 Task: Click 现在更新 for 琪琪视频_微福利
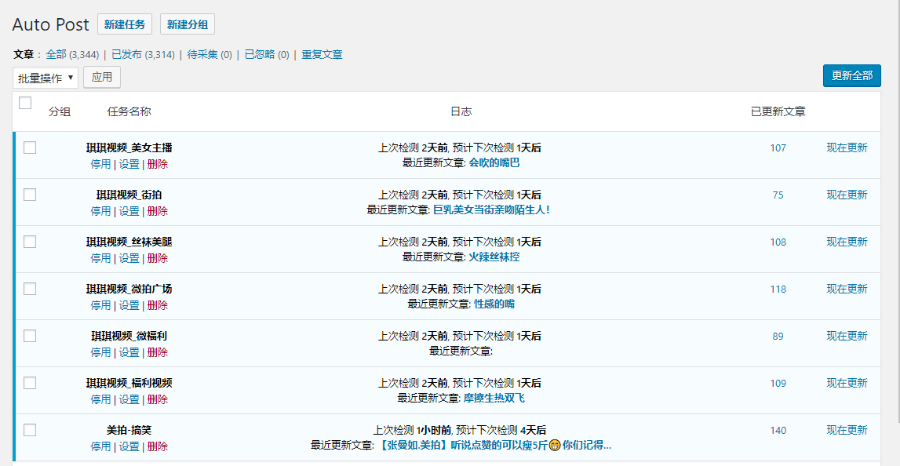(847, 336)
